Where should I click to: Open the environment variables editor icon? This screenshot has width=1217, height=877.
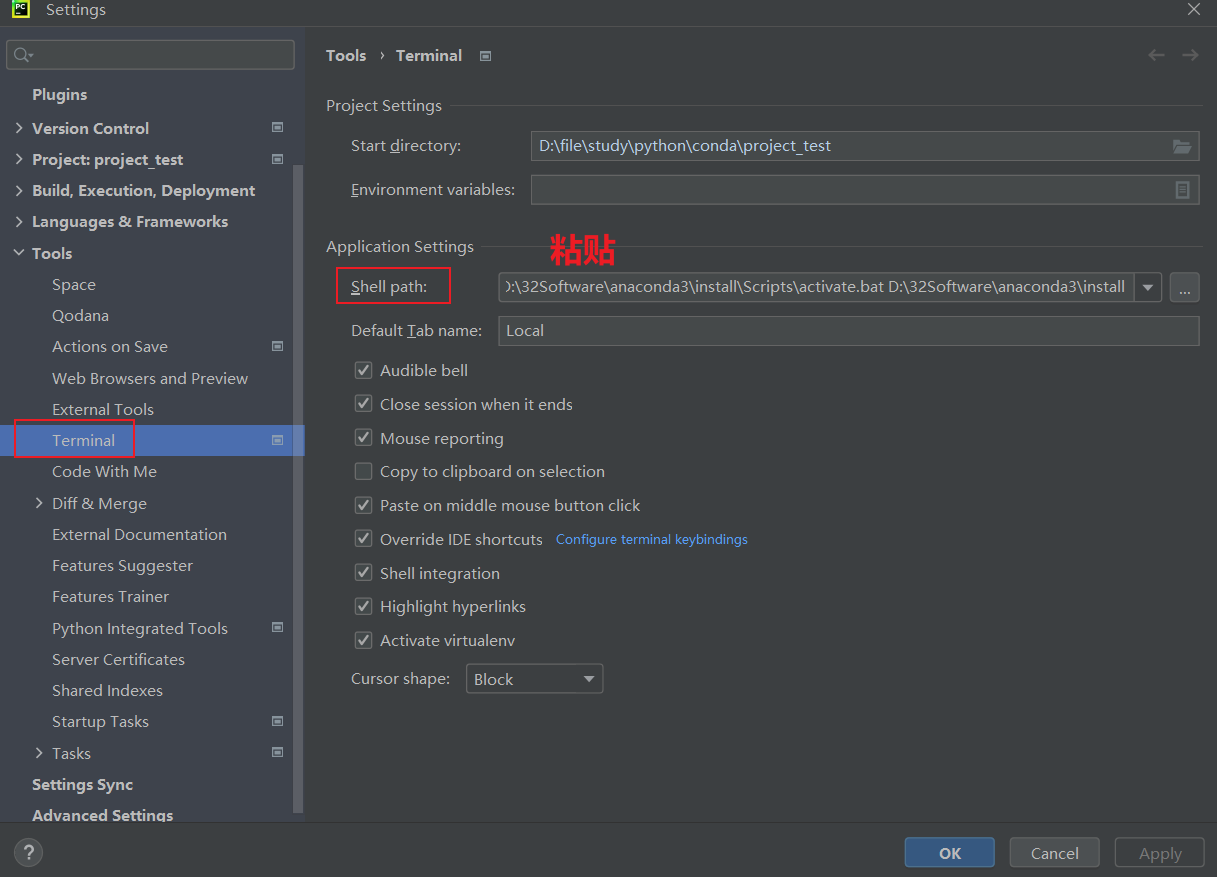point(1182,190)
